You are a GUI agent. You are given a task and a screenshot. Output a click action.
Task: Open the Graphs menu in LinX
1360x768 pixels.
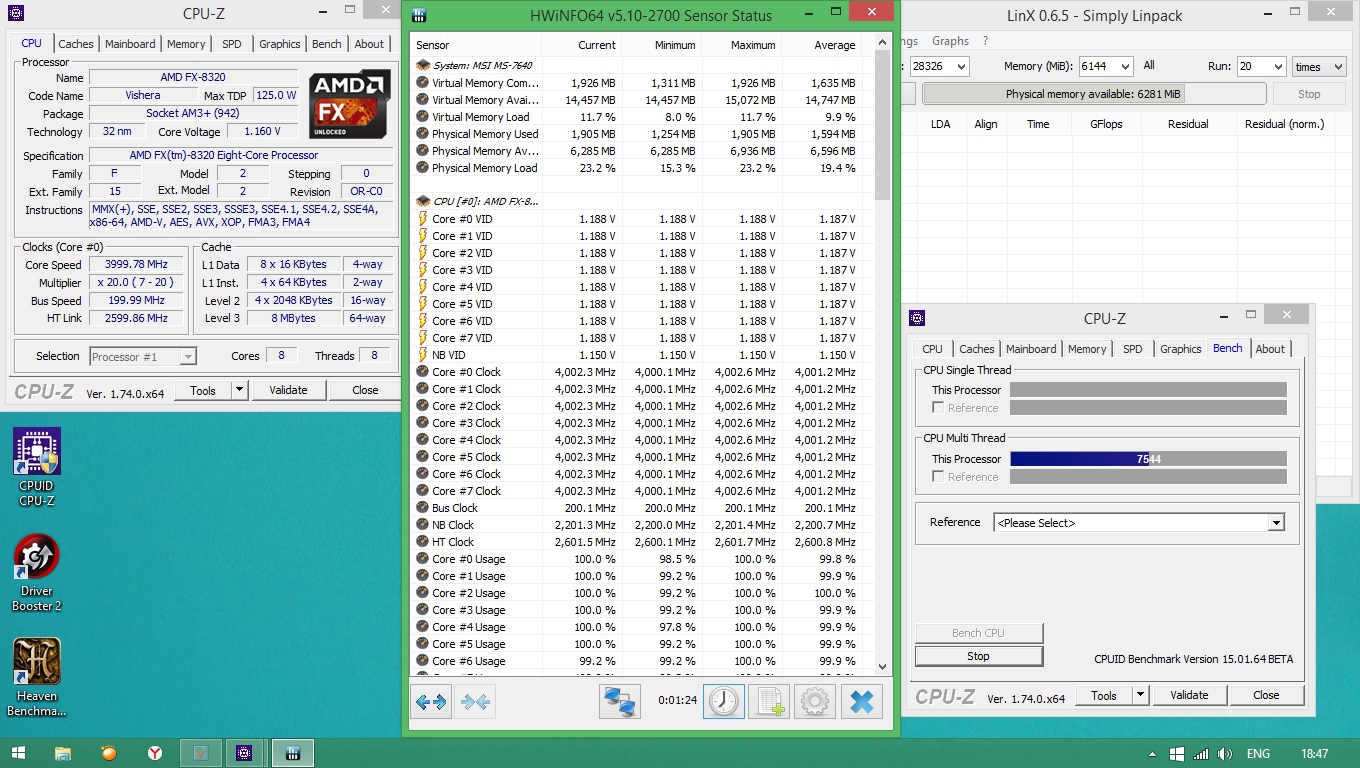950,41
